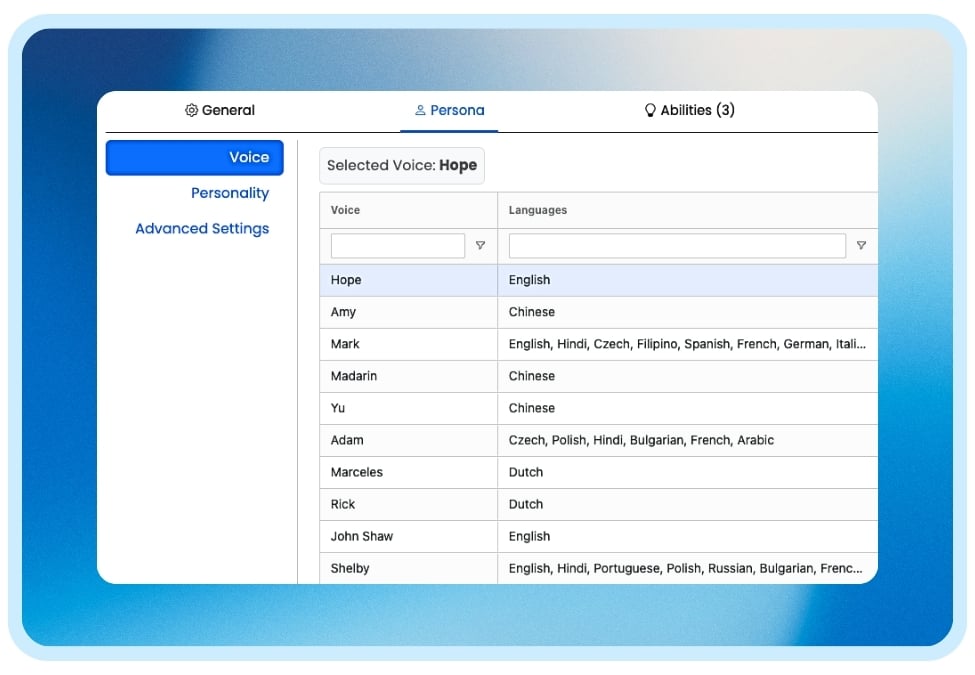
Task: Click the Languages filter text field
Action: pos(677,246)
